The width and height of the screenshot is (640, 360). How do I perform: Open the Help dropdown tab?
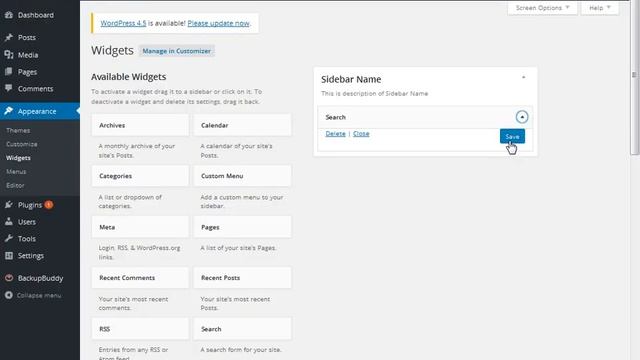[x=600, y=8]
